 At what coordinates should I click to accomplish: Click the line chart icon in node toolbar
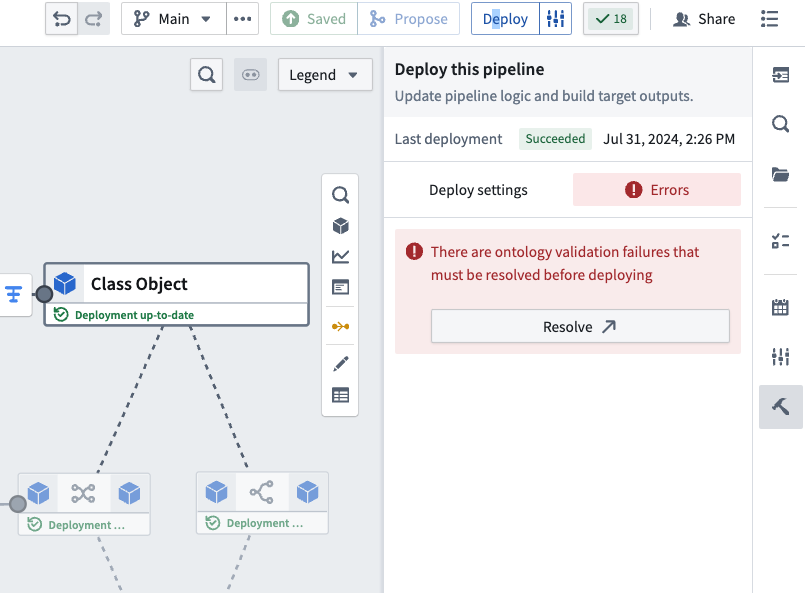(340, 257)
